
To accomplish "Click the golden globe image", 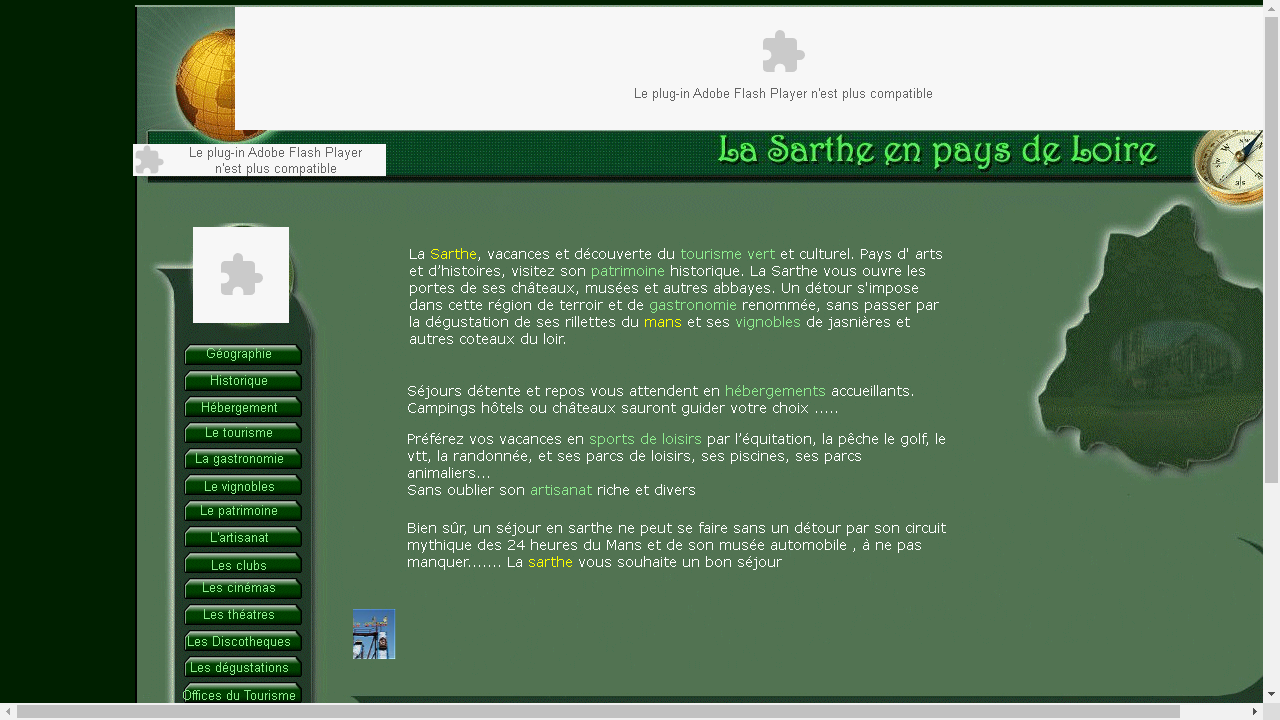I will [205, 80].
